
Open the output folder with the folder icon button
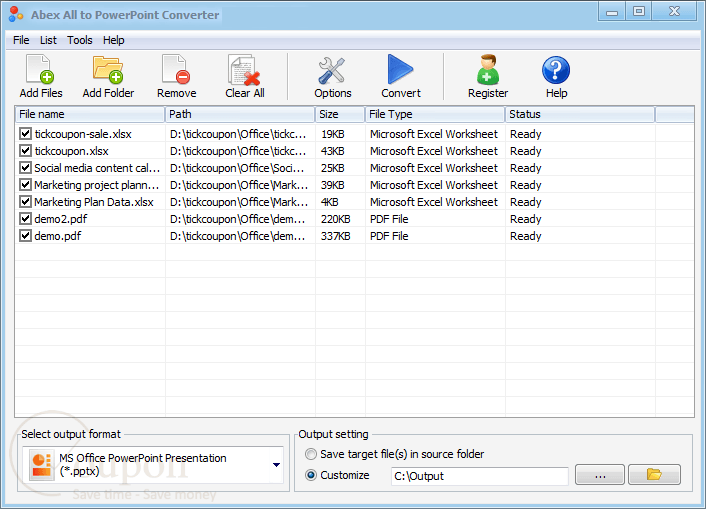(654, 474)
